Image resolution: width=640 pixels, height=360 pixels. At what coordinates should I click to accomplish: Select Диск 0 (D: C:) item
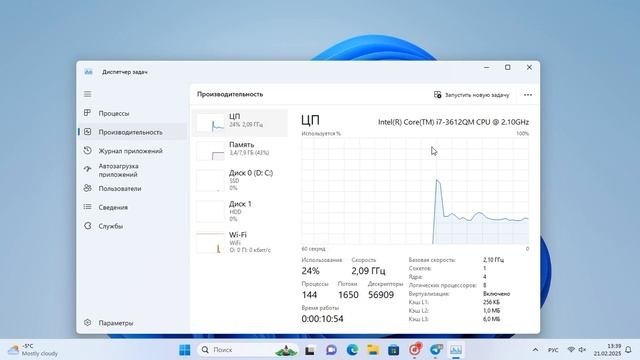(x=240, y=180)
